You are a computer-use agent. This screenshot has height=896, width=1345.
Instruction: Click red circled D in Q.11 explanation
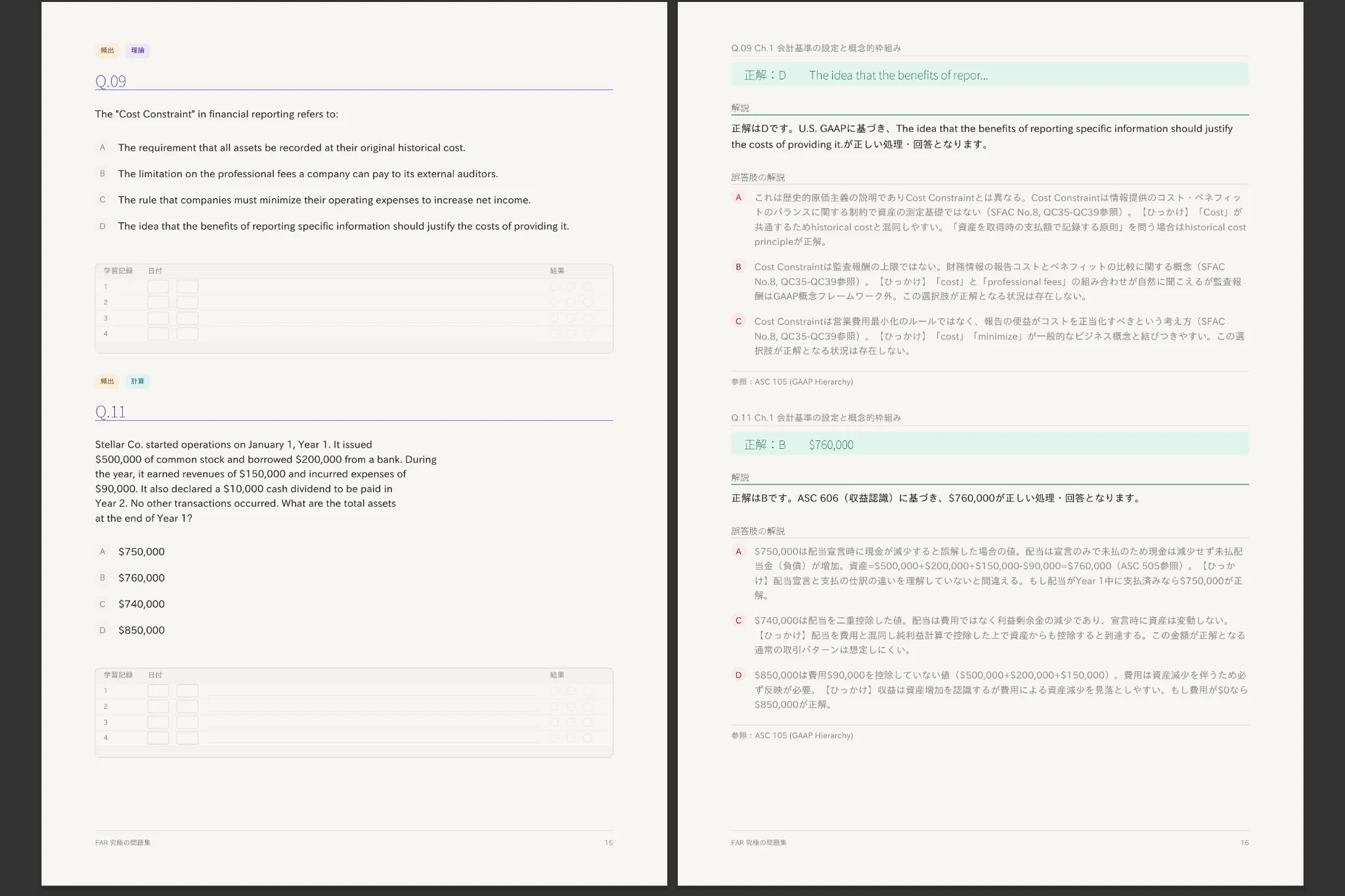(738, 675)
